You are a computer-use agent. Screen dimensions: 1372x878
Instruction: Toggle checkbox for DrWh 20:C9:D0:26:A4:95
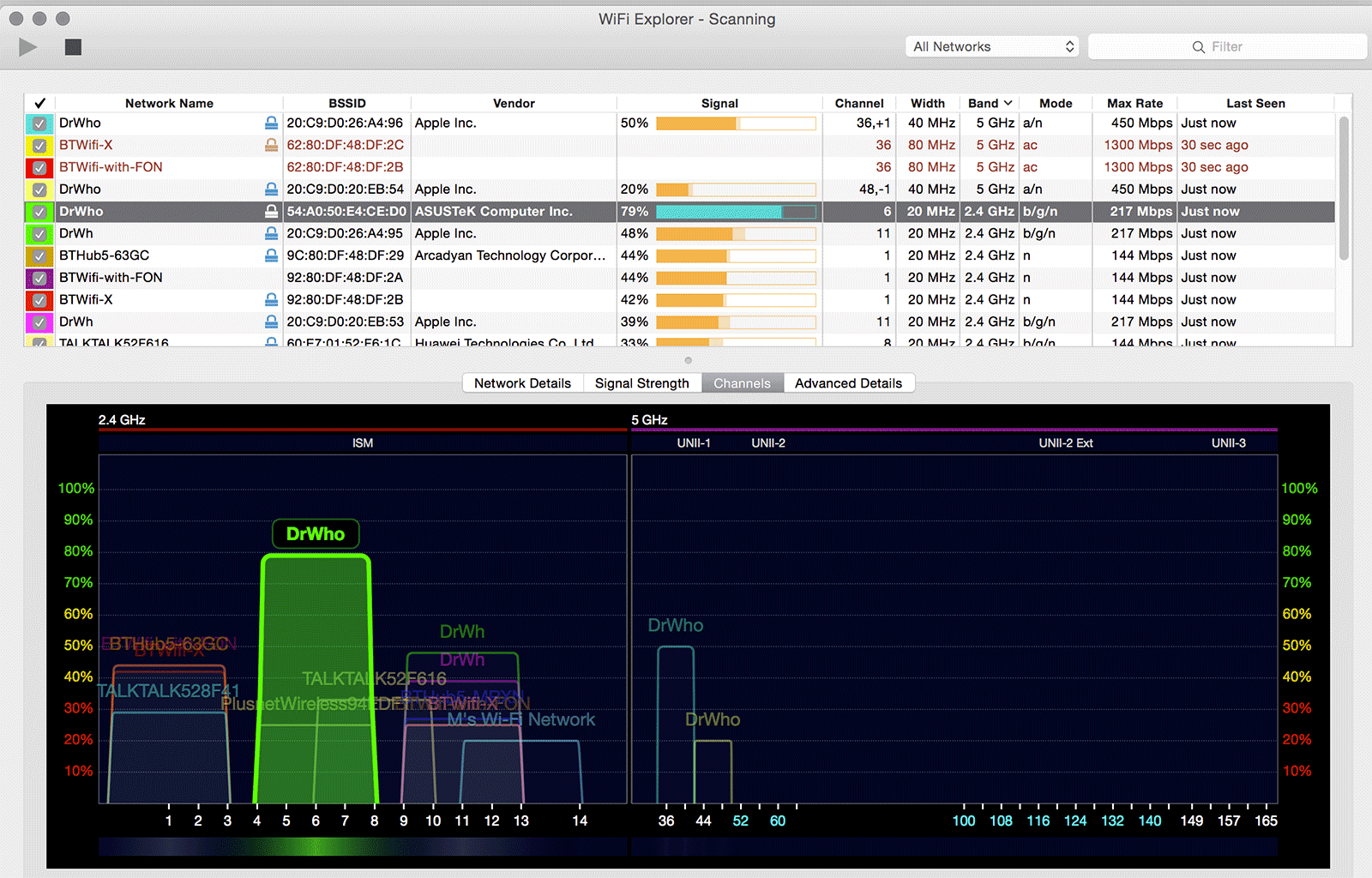click(39, 234)
